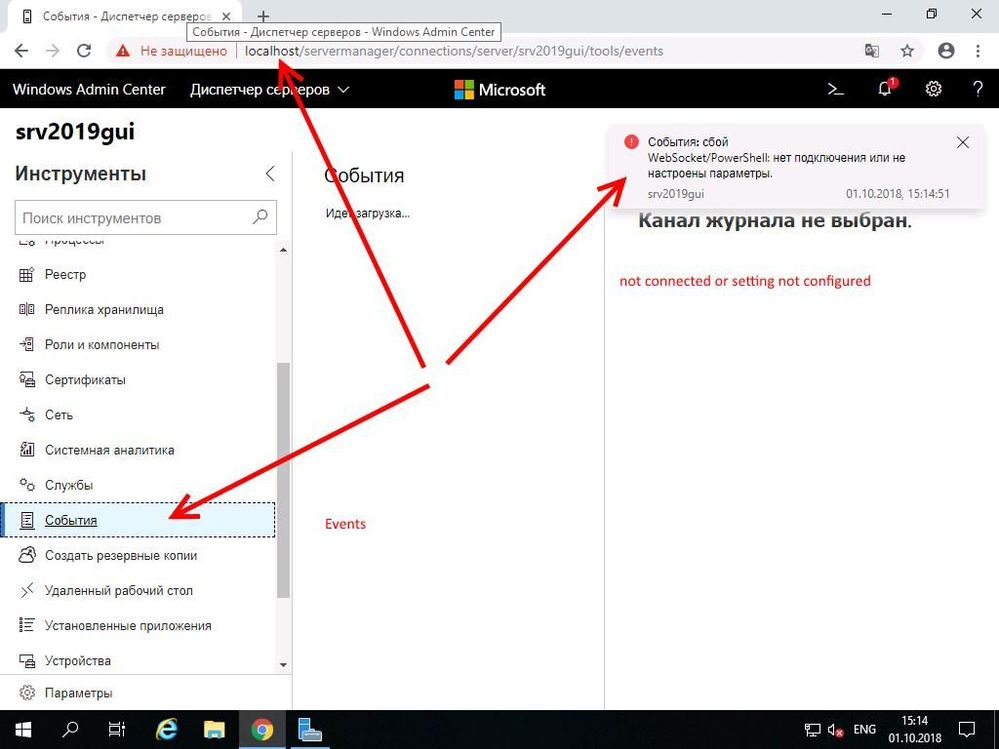Click the Параметры gear icon at sidebar bottom

27,693
